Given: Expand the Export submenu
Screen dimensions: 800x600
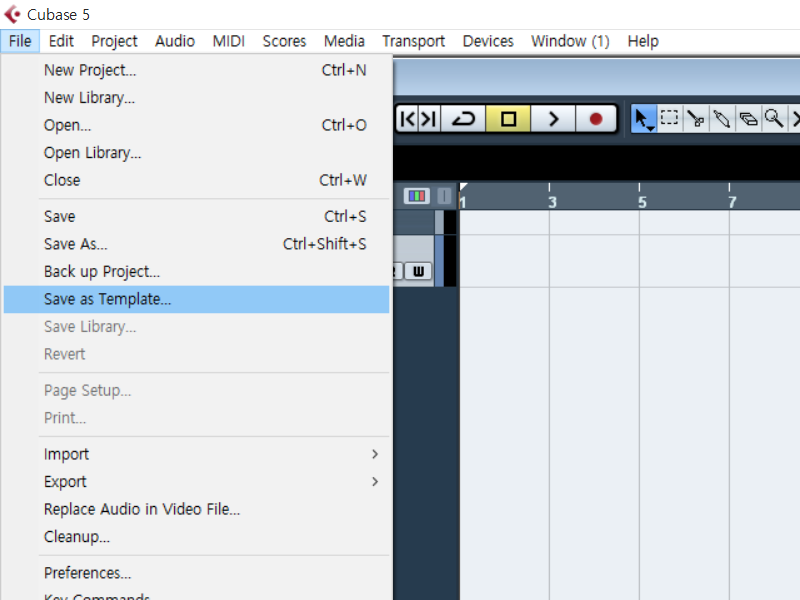Looking at the screenshot, I should (x=196, y=482).
